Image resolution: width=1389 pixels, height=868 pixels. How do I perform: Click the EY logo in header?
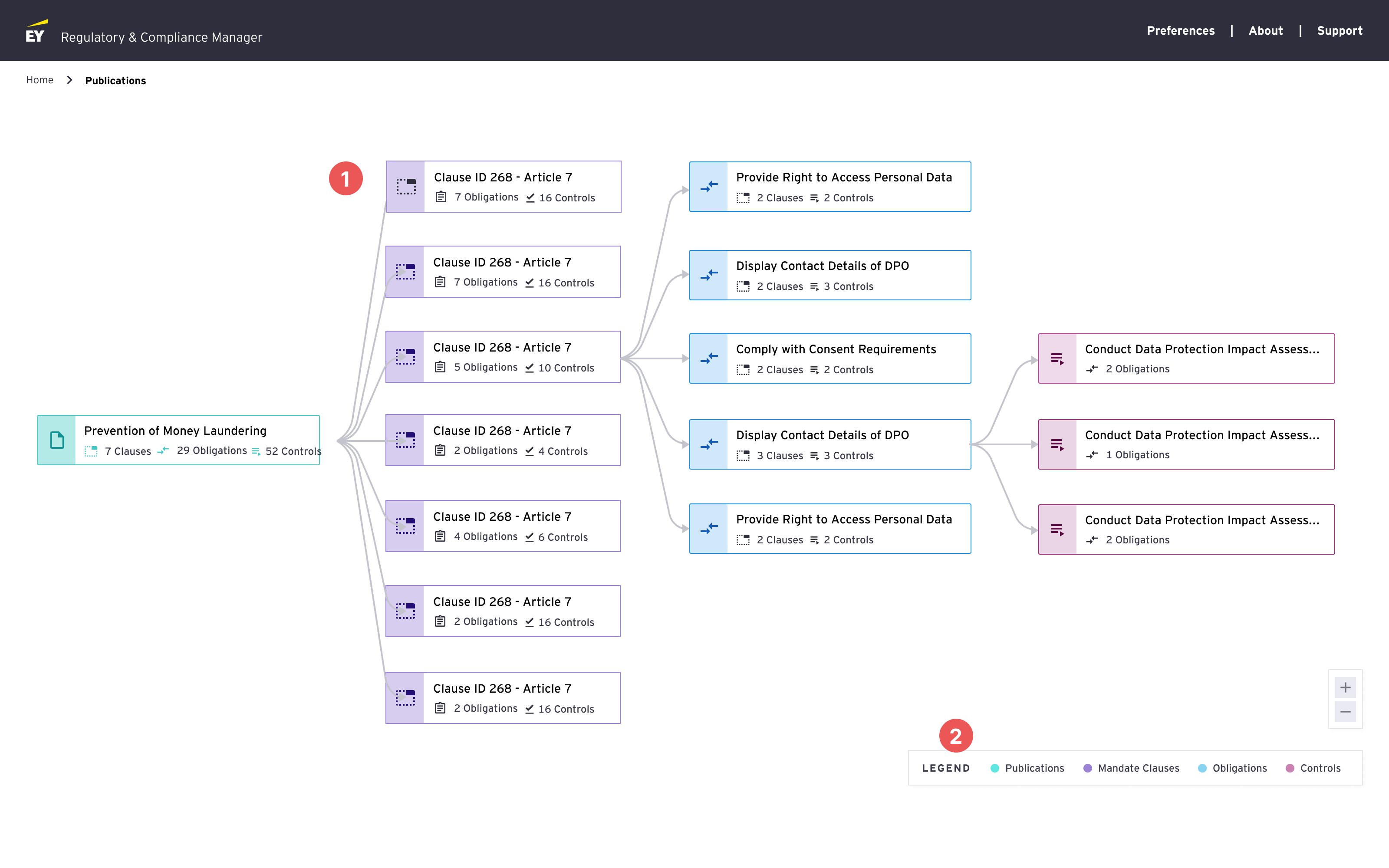36,32
